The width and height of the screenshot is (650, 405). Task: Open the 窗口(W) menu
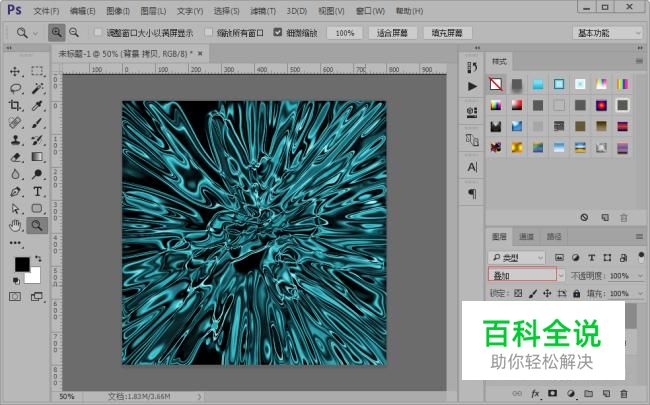[370, 11]
